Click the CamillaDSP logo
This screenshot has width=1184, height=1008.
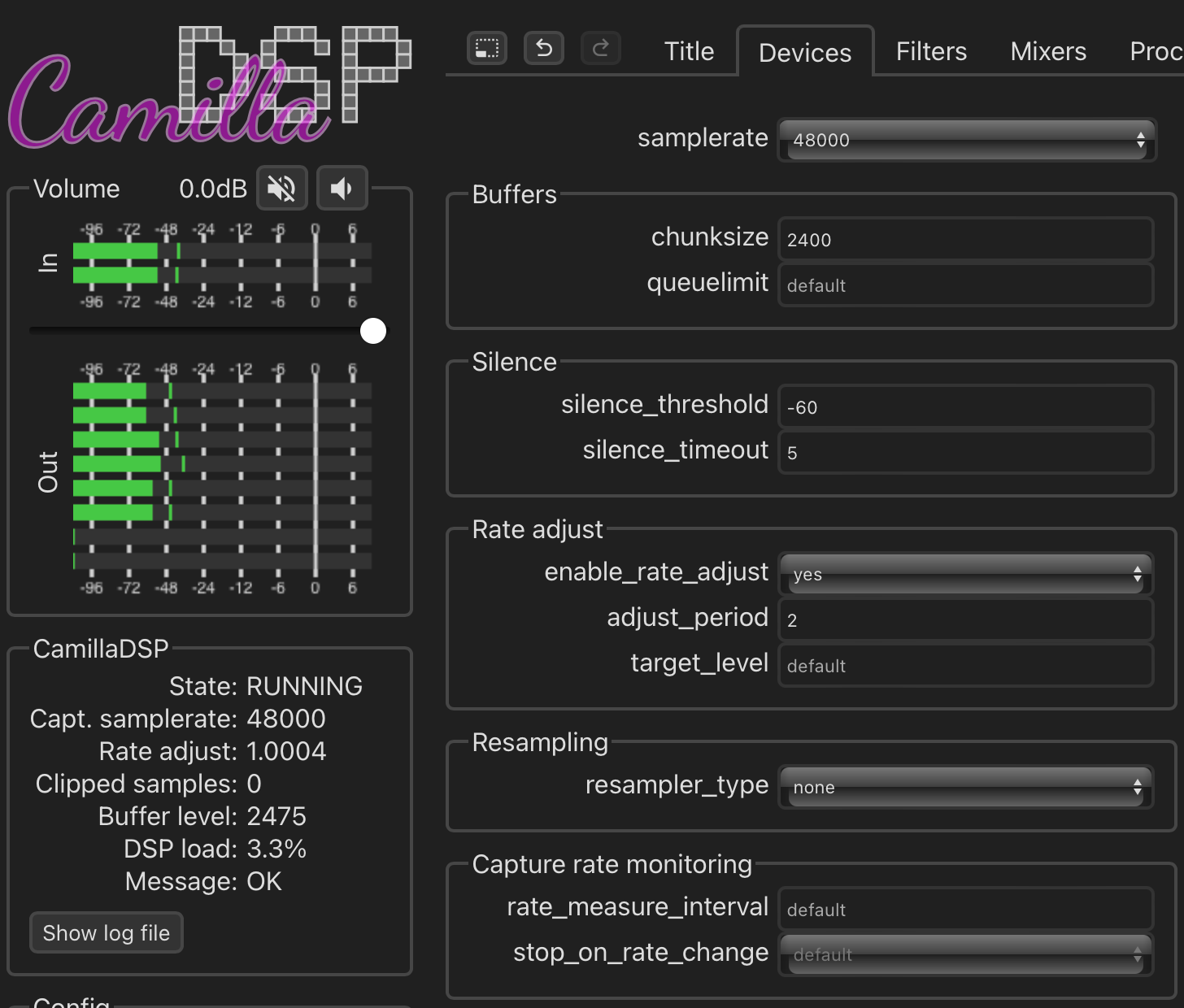[x=210, y=88]
